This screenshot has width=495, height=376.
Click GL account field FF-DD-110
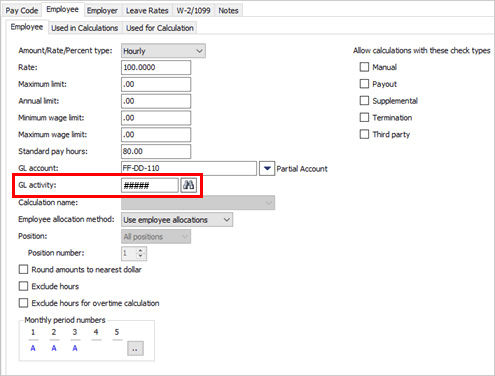(x=189, y=168)
